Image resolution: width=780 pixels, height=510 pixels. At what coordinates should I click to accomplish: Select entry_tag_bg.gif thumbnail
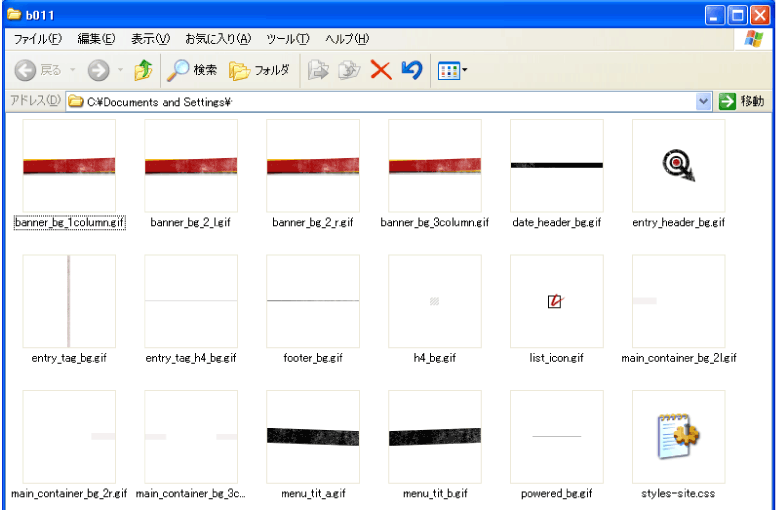coord(69,301)
